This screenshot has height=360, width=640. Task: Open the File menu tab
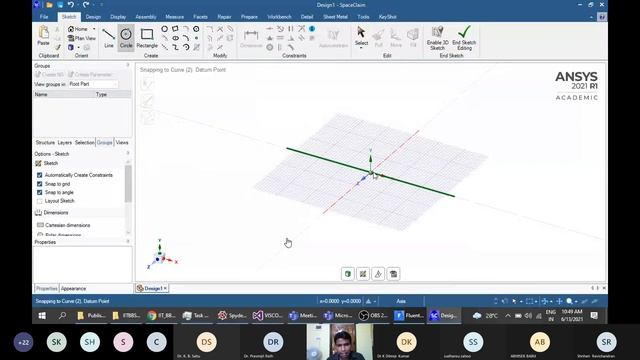[44, 17]
